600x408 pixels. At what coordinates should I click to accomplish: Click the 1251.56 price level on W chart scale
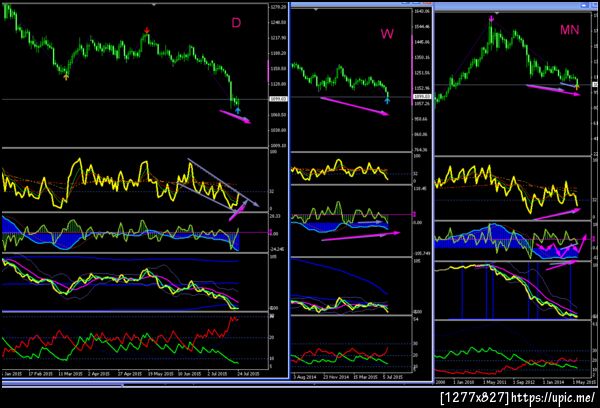coord(422,73)
